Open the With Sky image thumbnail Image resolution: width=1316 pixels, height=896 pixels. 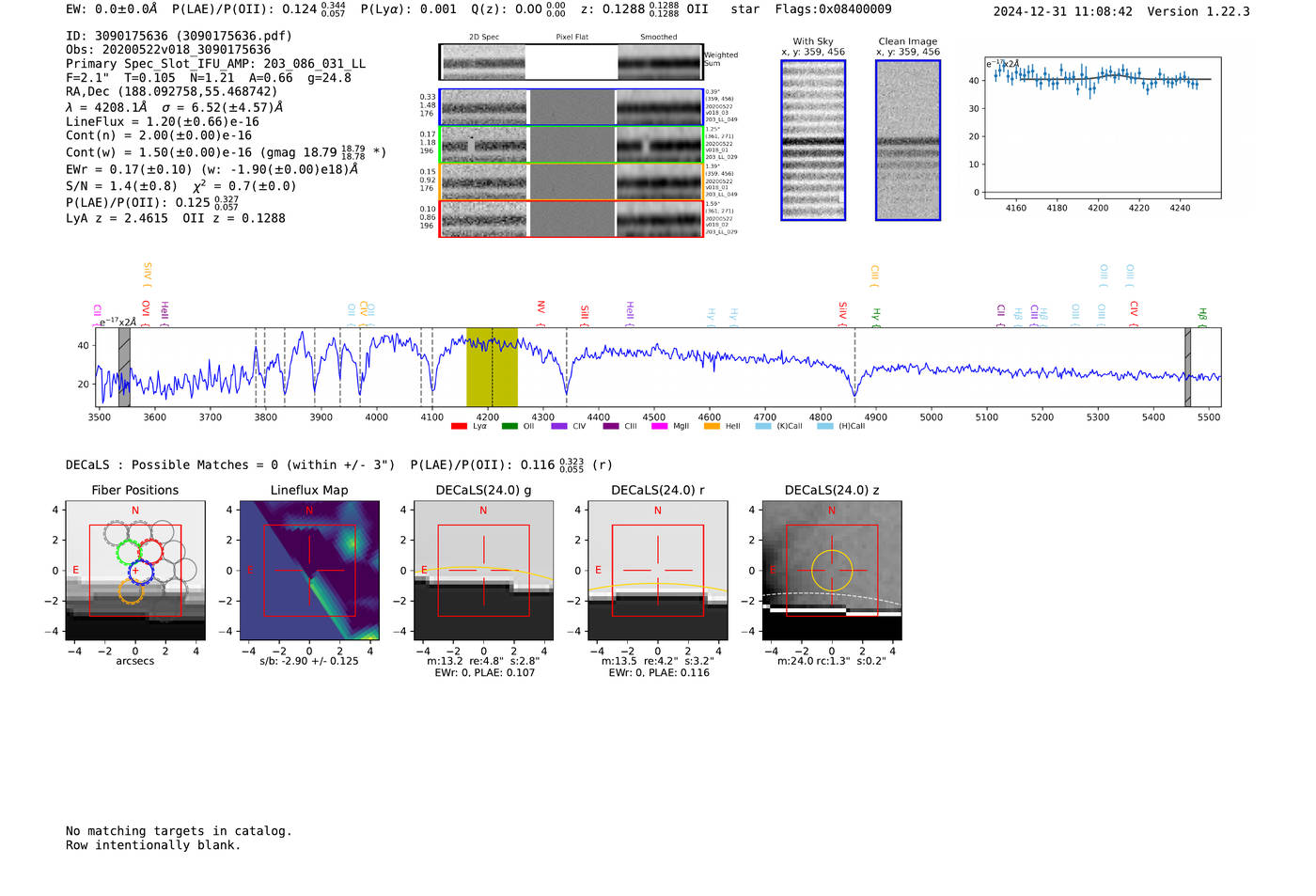(813, 140)
